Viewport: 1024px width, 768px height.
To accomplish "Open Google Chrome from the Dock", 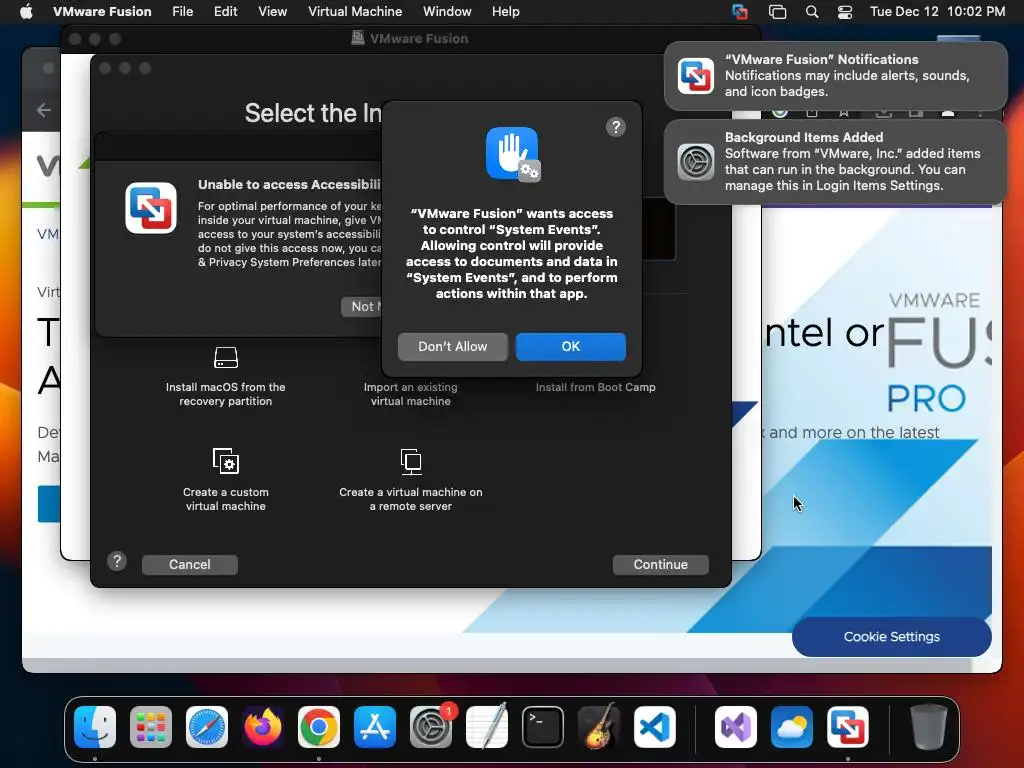I will click(x=319, y=727).
